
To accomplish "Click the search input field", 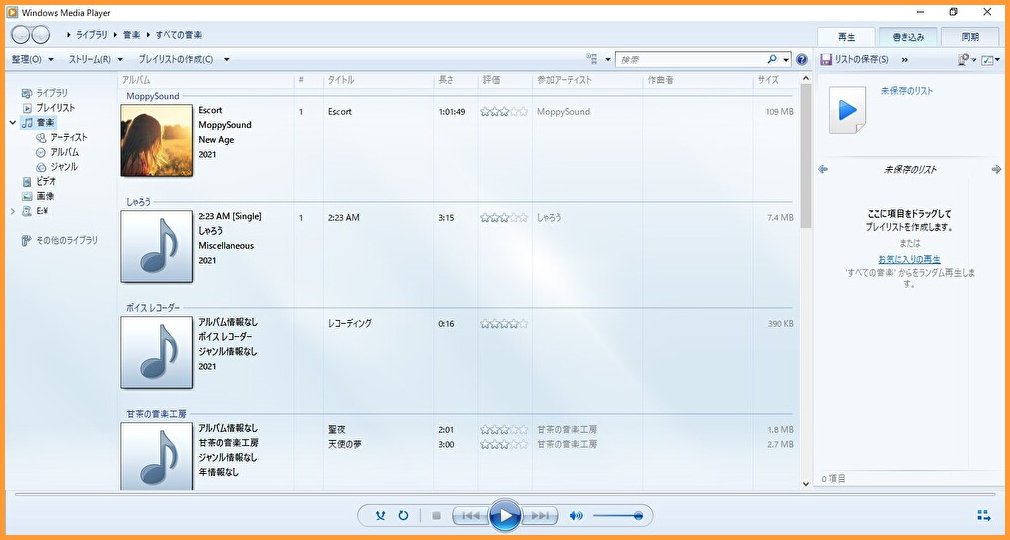I will (x=691, y=59).
